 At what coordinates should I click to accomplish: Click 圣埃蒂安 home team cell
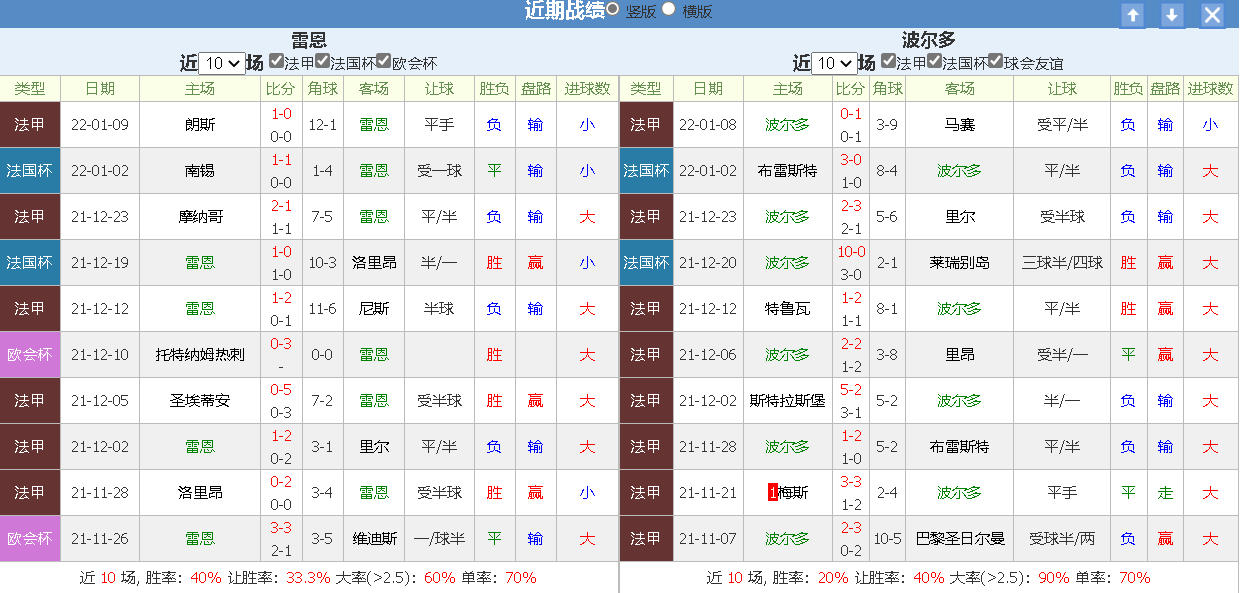(200, 401)
